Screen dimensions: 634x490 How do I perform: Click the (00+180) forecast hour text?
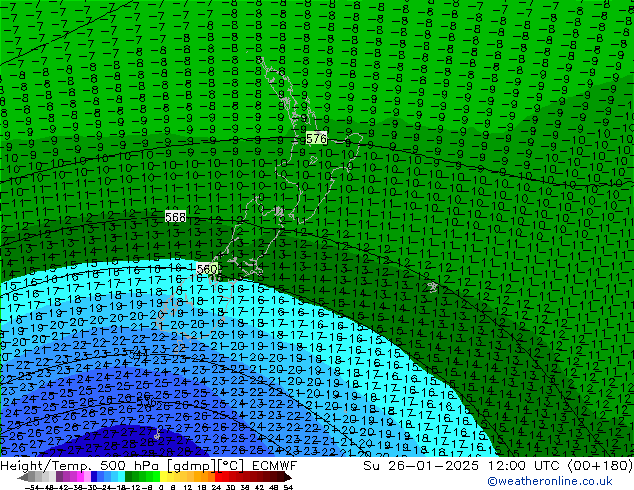point(600,466)
